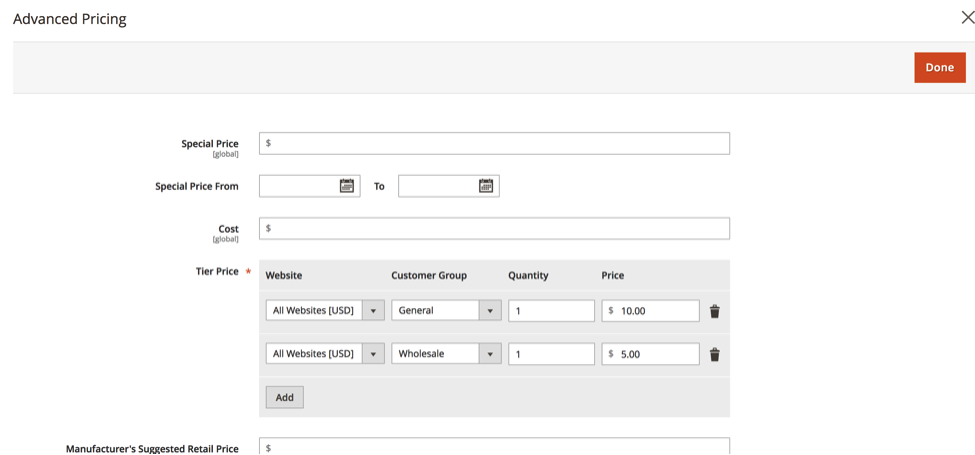Image resolution: width=975 pixels, height=455 pixels.
Task: Click the Quantity column header
Action: click(528, 275)
